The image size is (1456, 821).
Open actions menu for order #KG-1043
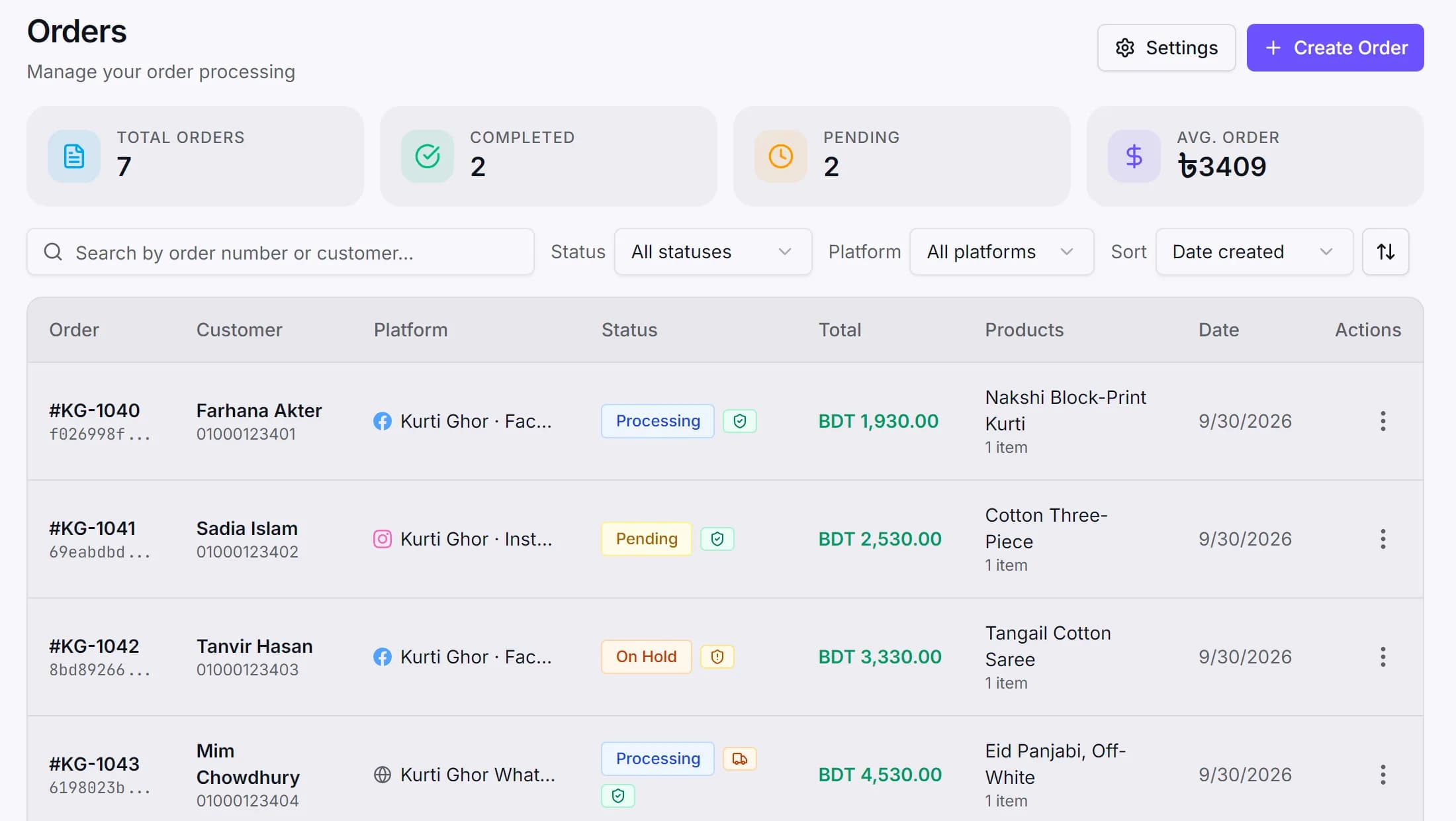pyautogui.click(x=1383, y=775)
